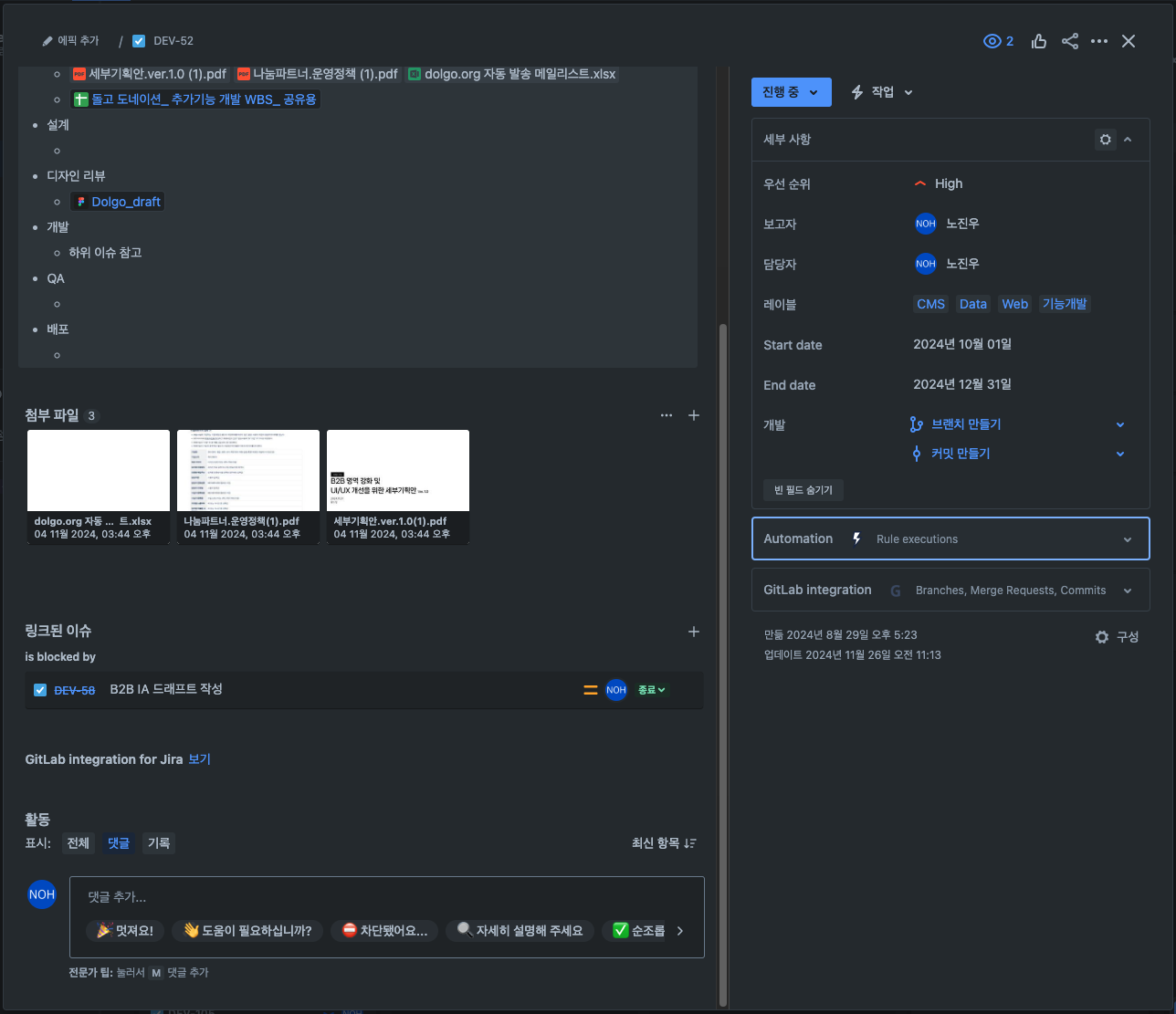This screenshot has height=1014, width=1176.
Task: Select the Web label
Action: [1014, 304]
